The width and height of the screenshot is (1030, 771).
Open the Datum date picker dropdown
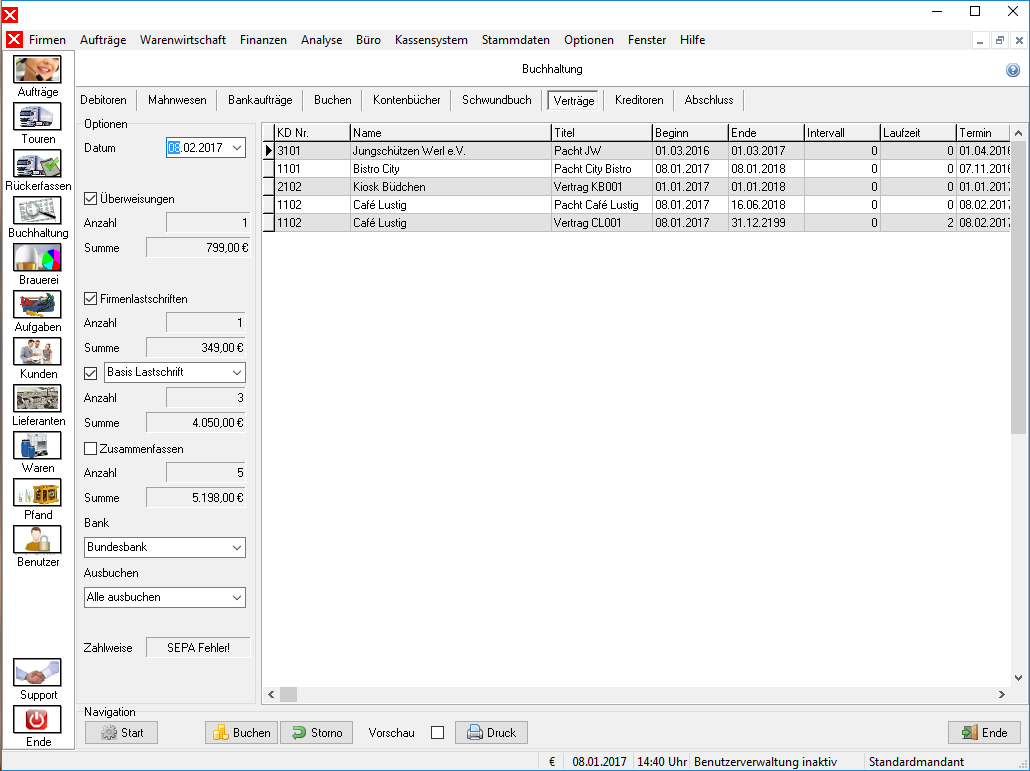[x=237, y=148]
